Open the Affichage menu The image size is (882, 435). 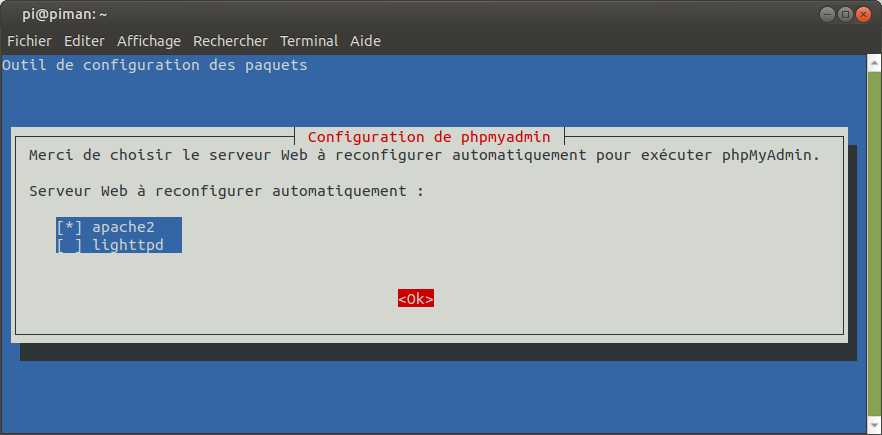coord(149,41)
